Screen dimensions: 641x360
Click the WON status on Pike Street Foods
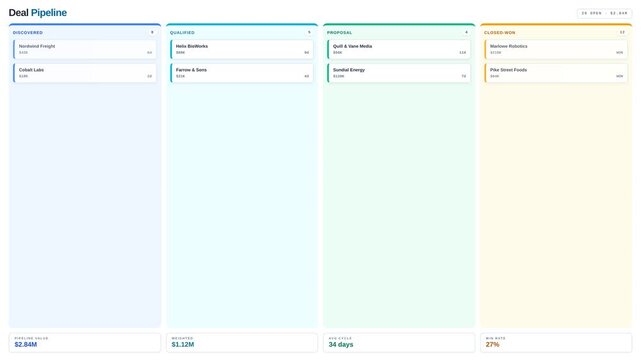click(619, 76)
